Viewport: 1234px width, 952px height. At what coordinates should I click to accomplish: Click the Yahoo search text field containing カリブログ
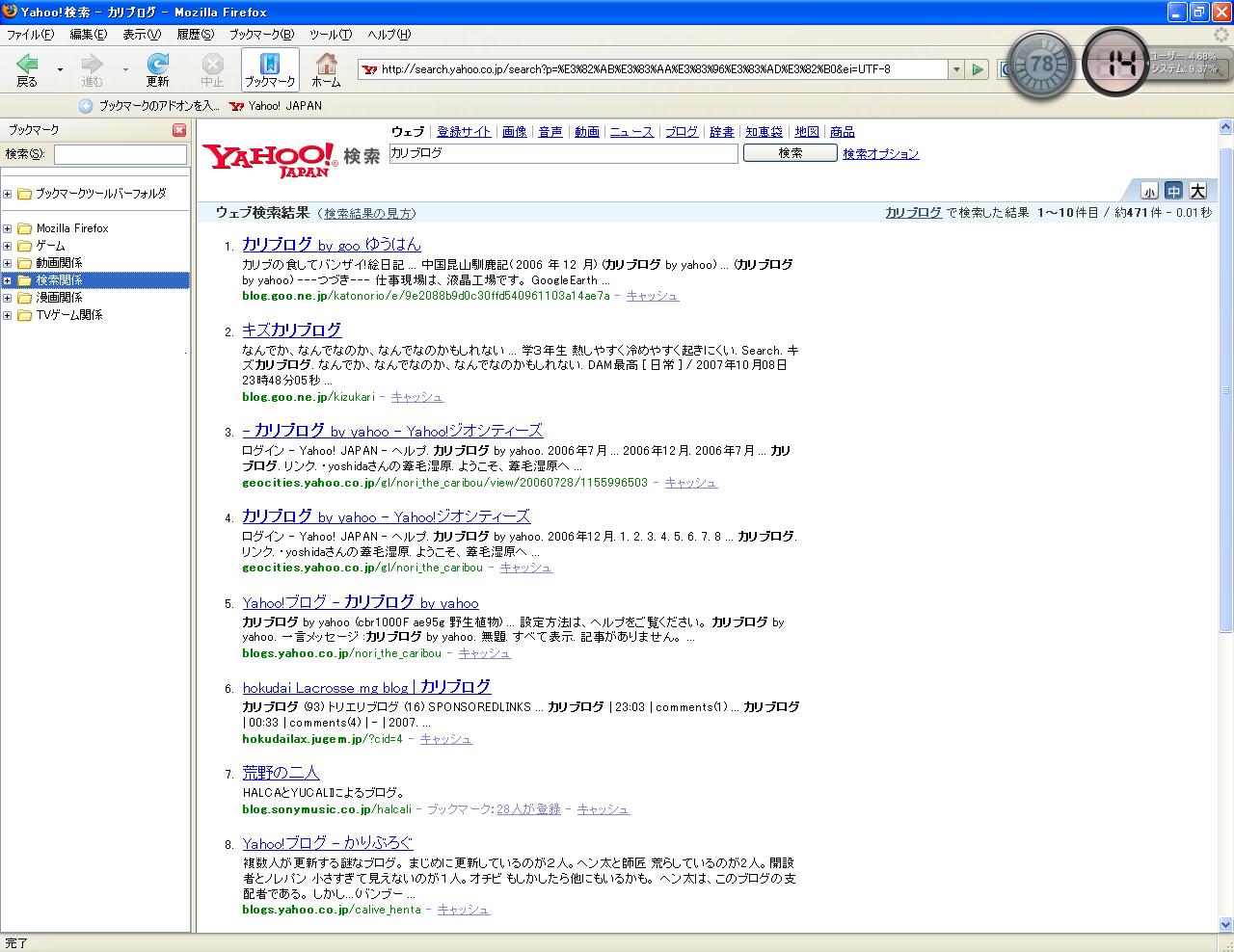563,153
